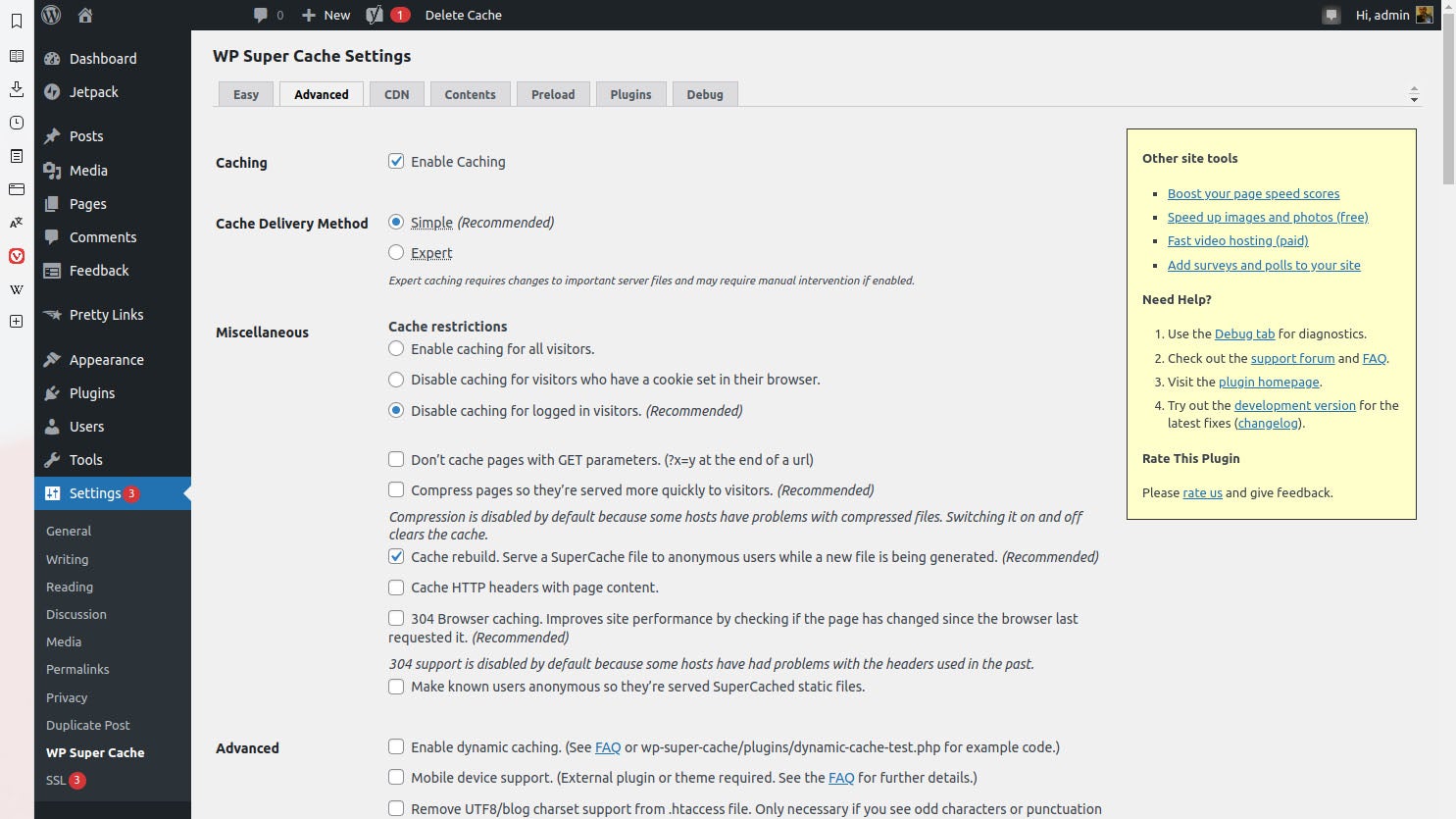Viewport: 1456px width, 819px height.
Task: Open the browser notes panel icon
Action: coord(17,156)
